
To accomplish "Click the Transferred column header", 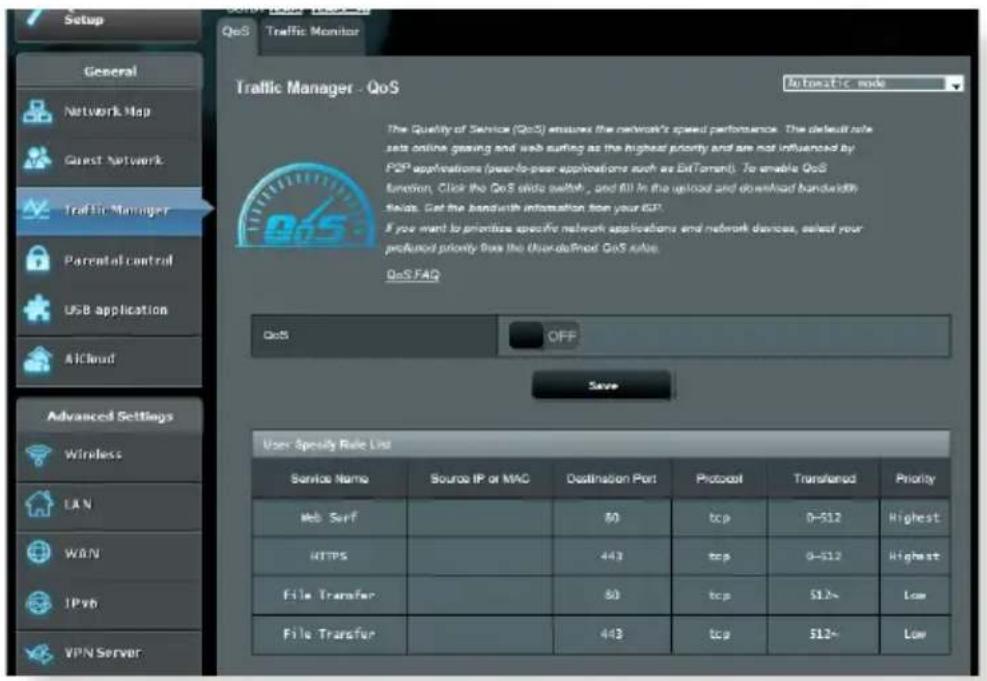I will (824, 479).
